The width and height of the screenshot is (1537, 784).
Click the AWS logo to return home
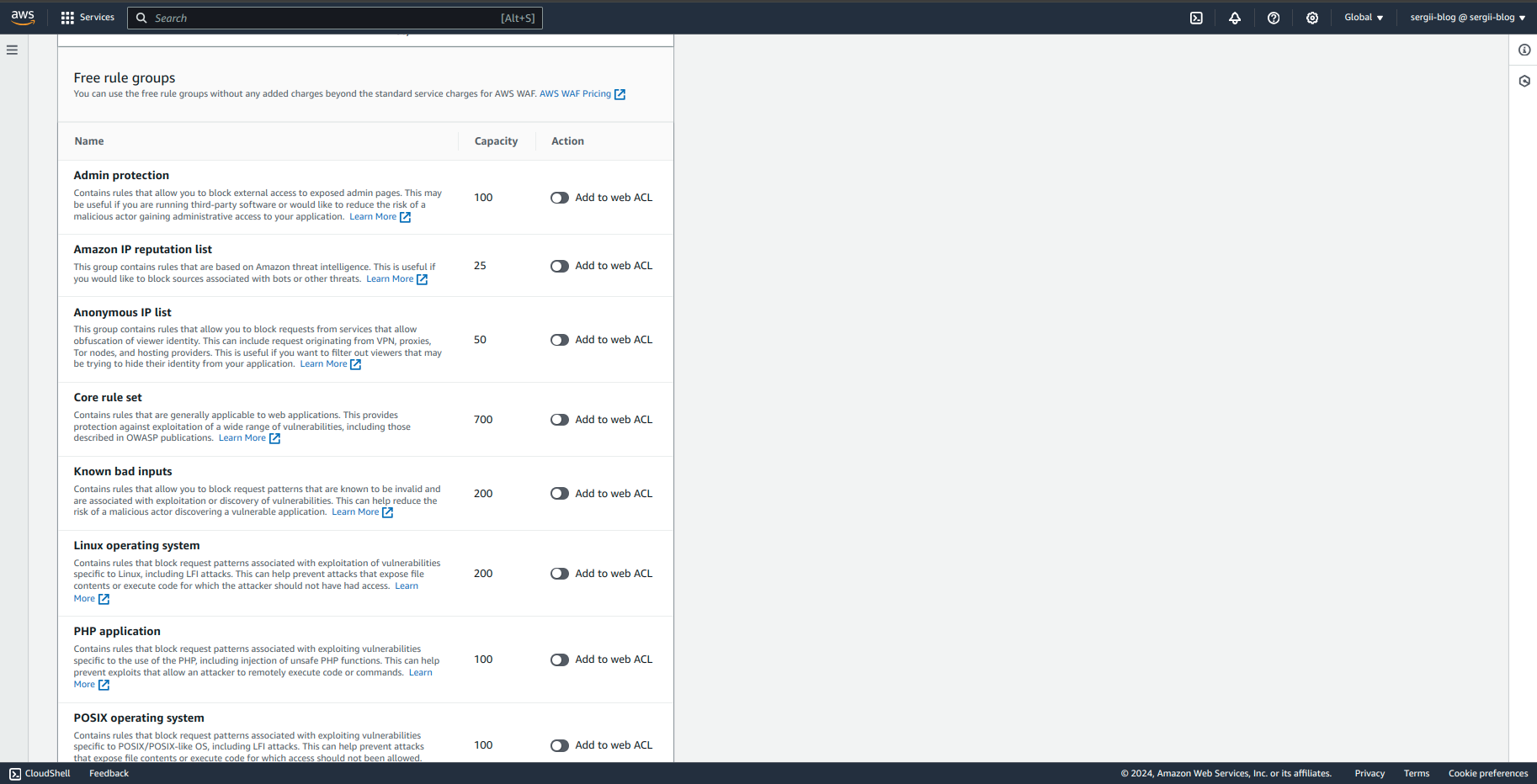pos(22,17)
